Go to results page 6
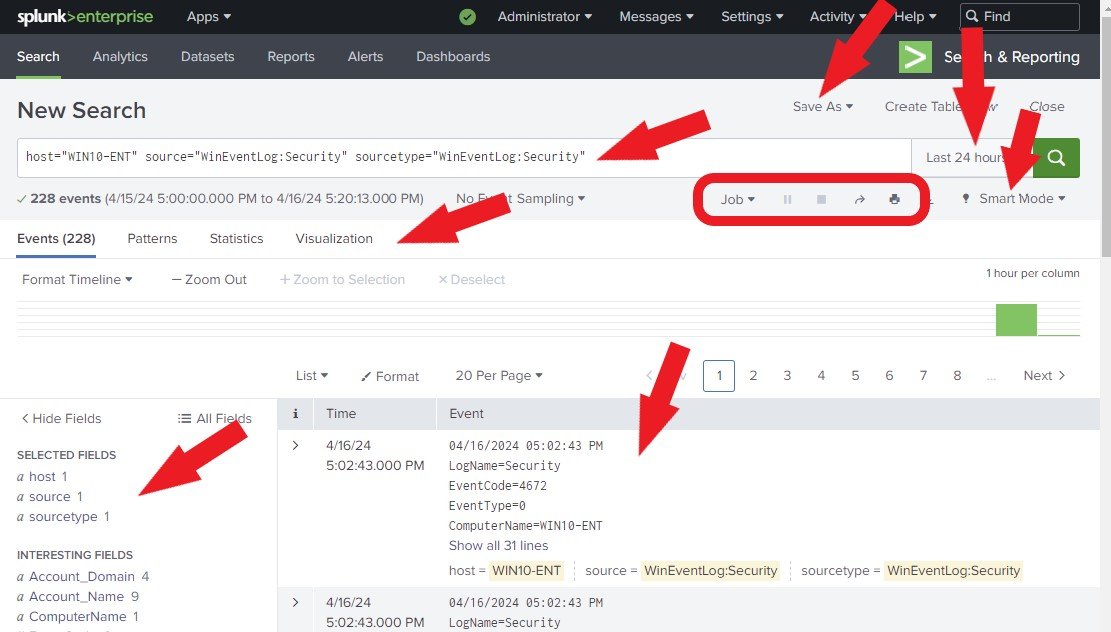The height and width of the screenshot is (632, 1111). (x=889, y=376)
